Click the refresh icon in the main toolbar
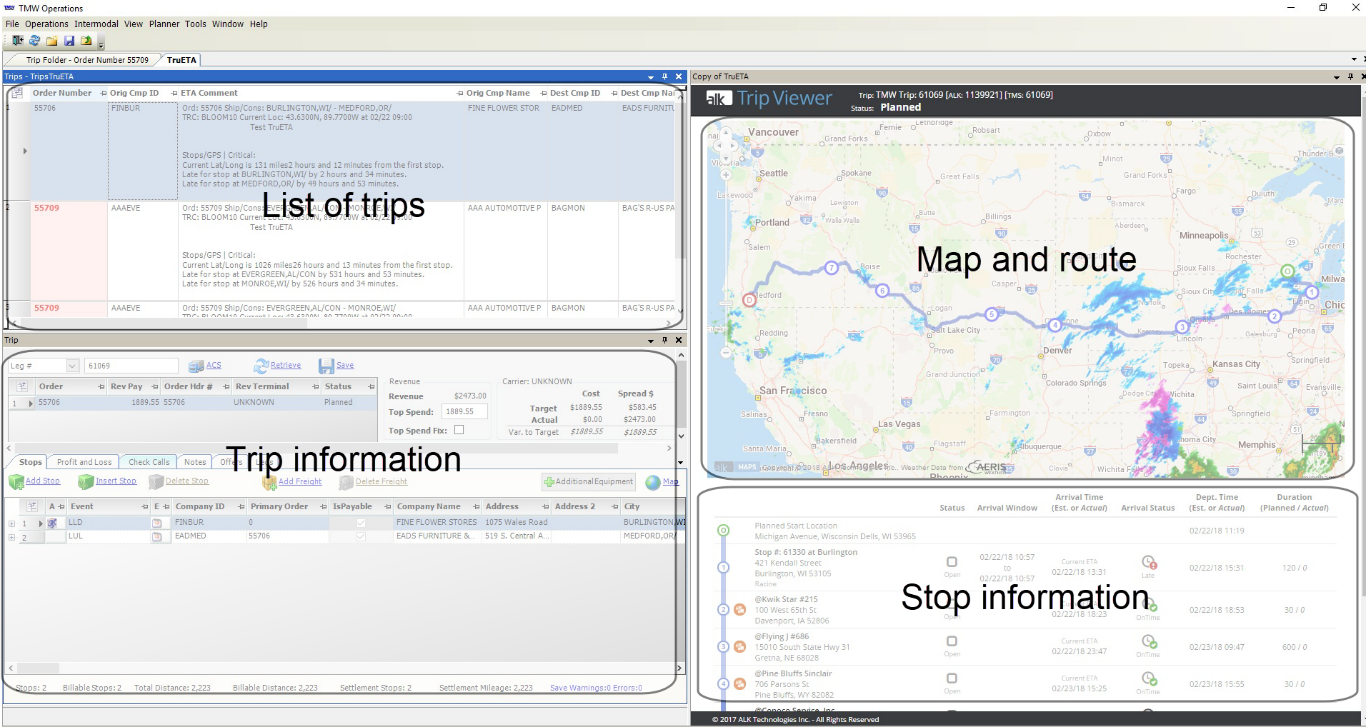The width and height of the screenshot is (1366, 727). click(34, 41)
